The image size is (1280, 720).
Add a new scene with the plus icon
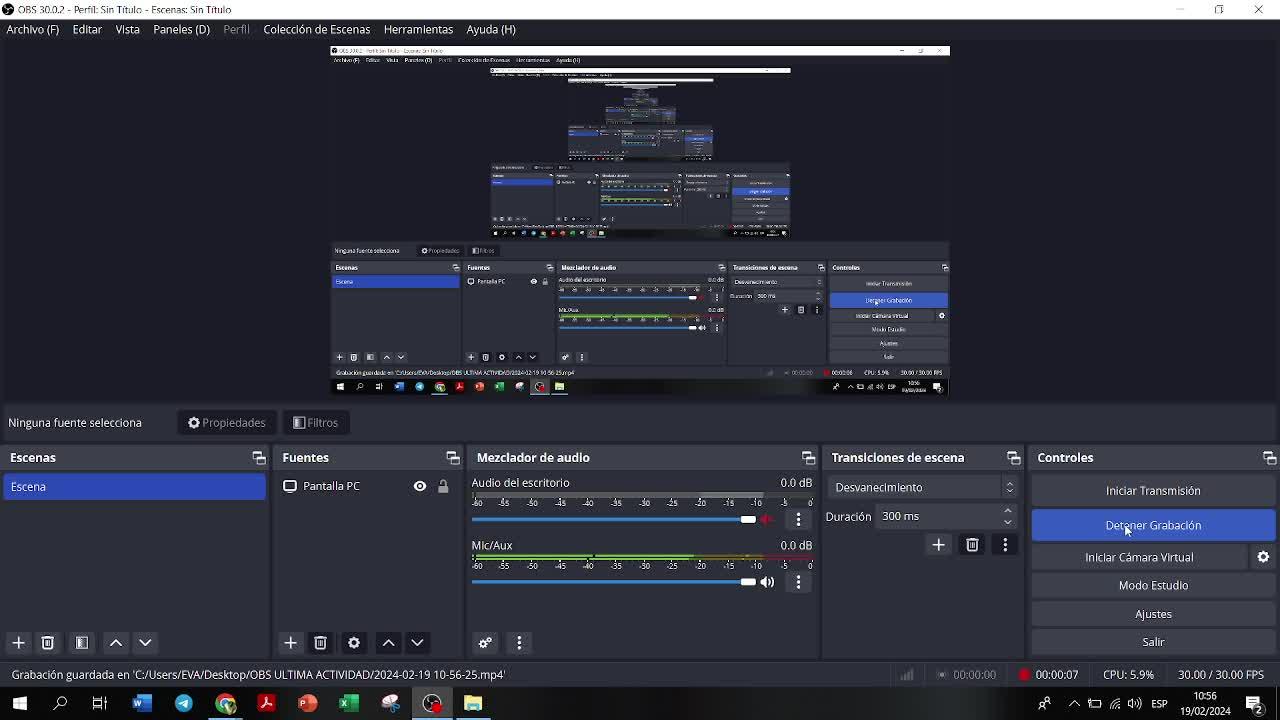18,643
